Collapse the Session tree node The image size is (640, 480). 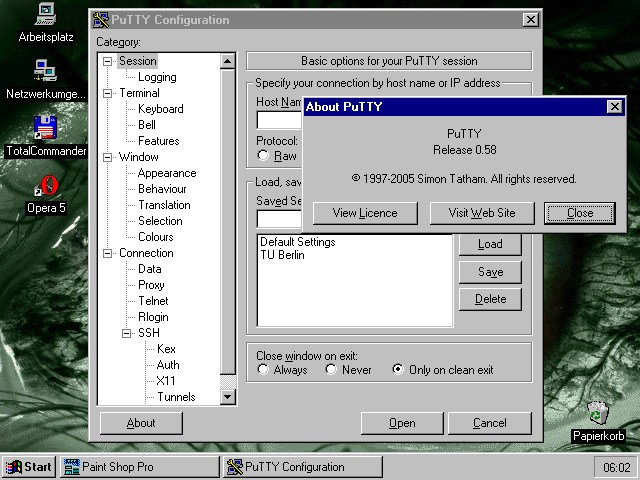click(107, 61)
